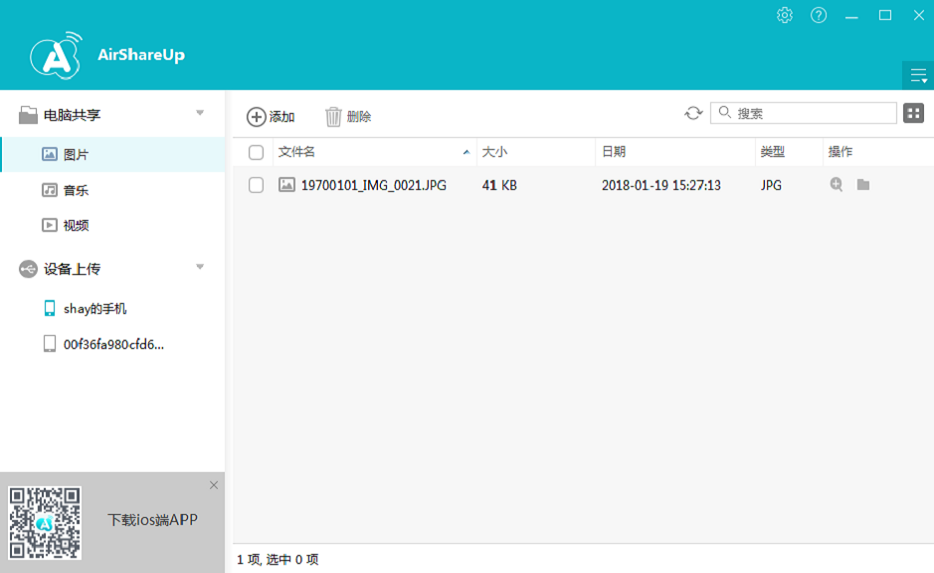Viewport: 934px width, 573px height.
Task: Click the music icon next to 音乐
Action: pyautogui.click(x=49, y=190)
